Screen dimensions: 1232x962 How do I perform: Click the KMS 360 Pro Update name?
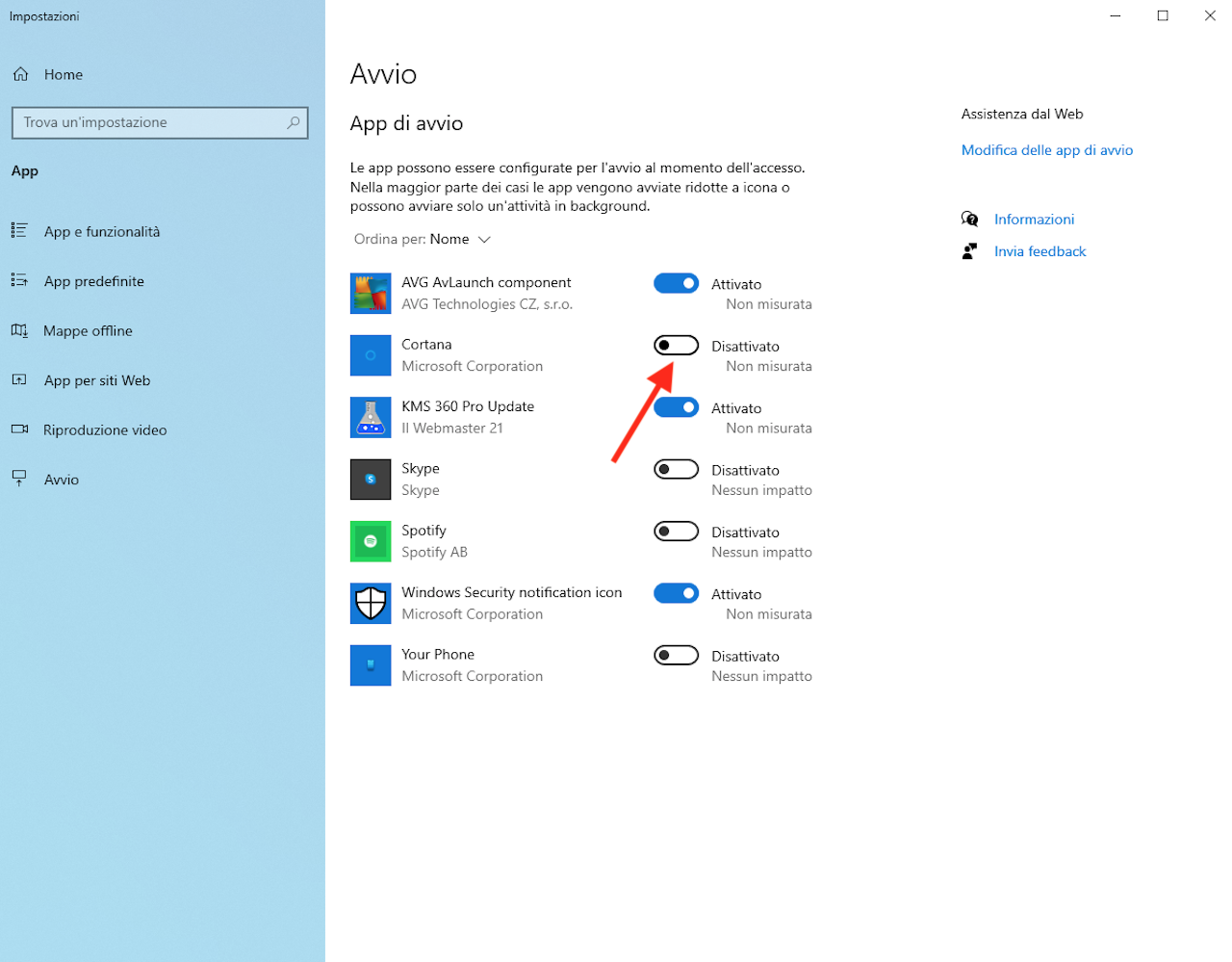pyautogui.click(x=468, y=406)
